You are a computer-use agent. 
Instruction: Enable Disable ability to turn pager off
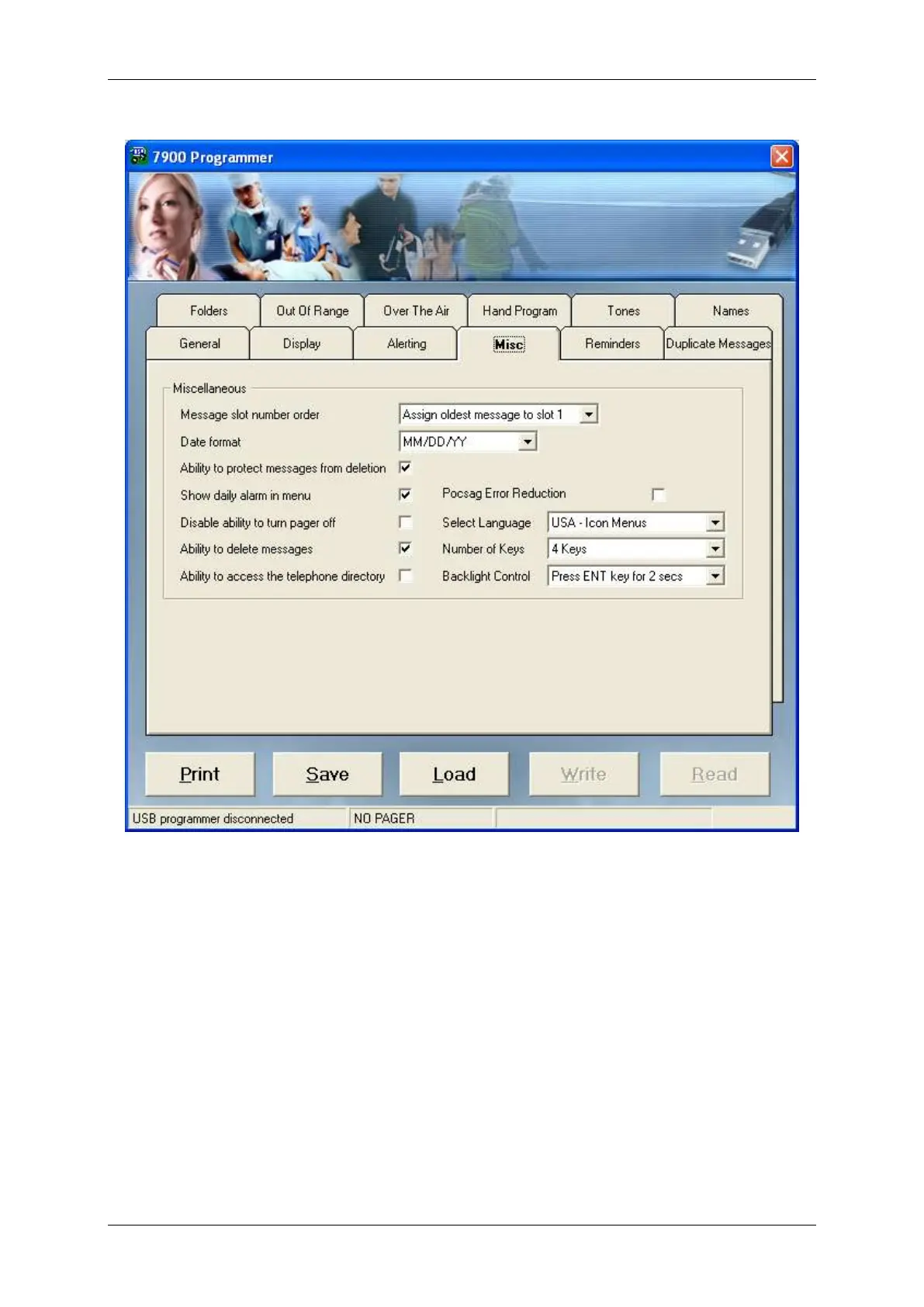(405, 522)
